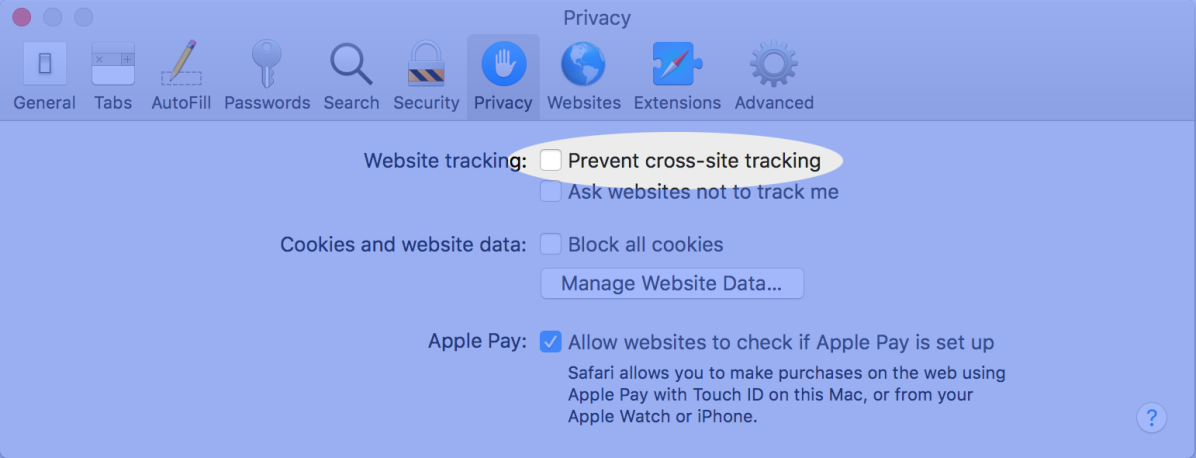This screenshot has height=458, width=1196.
Task: Open the Security padlock icon
Action: tap(426, 63)
